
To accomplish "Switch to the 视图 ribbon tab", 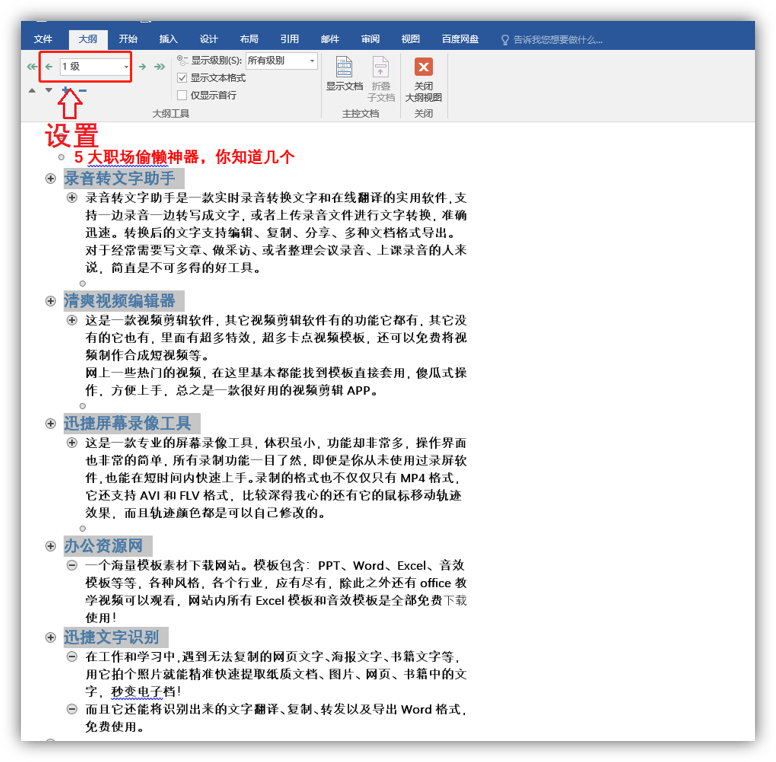I will pos(411,39).
